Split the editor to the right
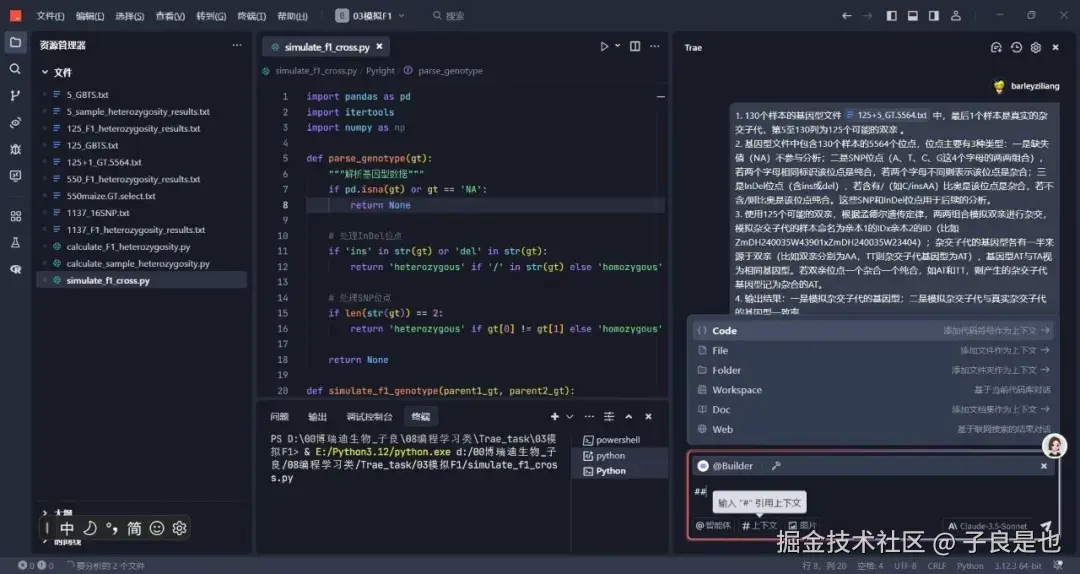This screenshot has width=1080, height=574. tap(635, 46)
